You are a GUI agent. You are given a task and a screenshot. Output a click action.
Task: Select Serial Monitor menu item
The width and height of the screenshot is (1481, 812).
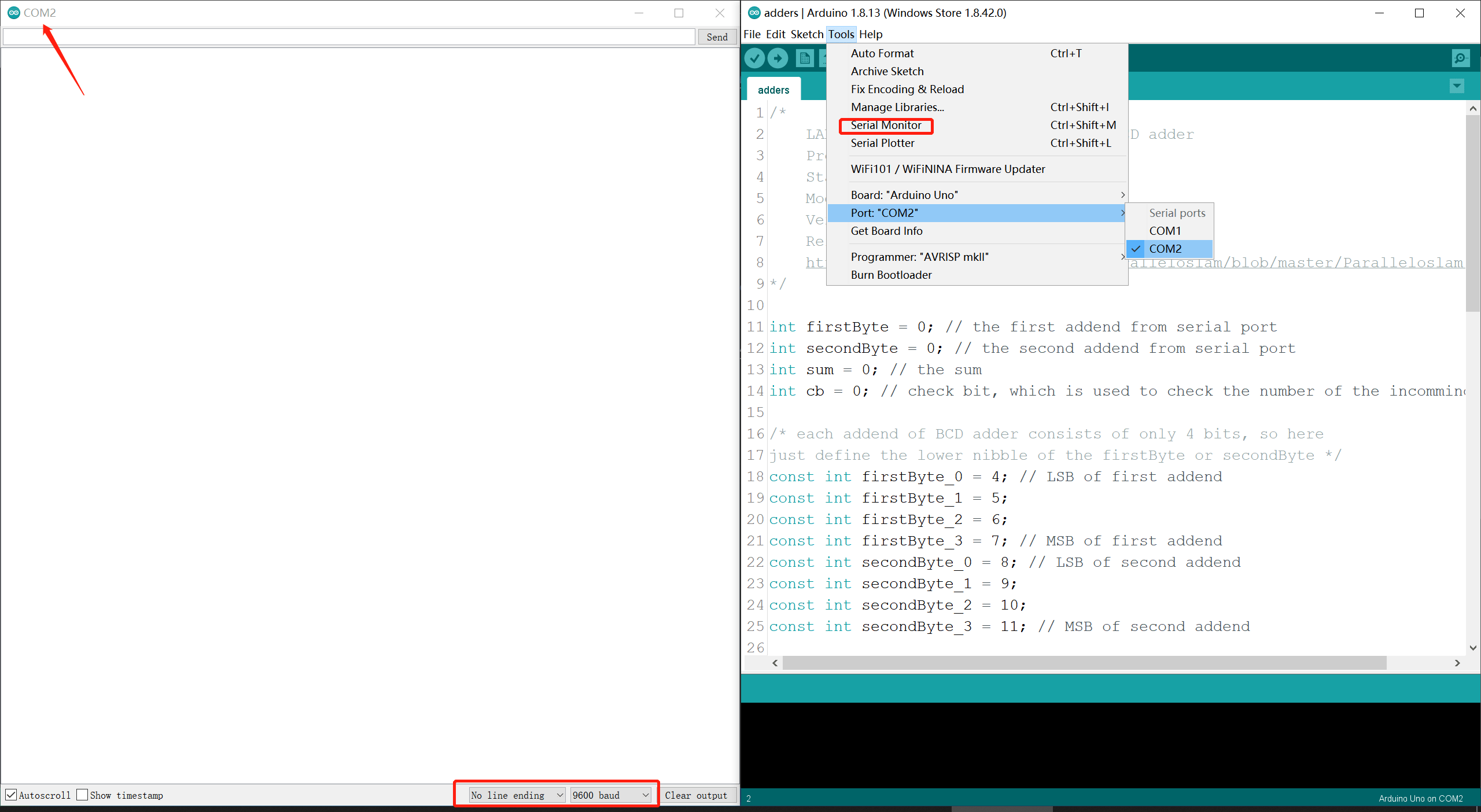pos(978,125)
